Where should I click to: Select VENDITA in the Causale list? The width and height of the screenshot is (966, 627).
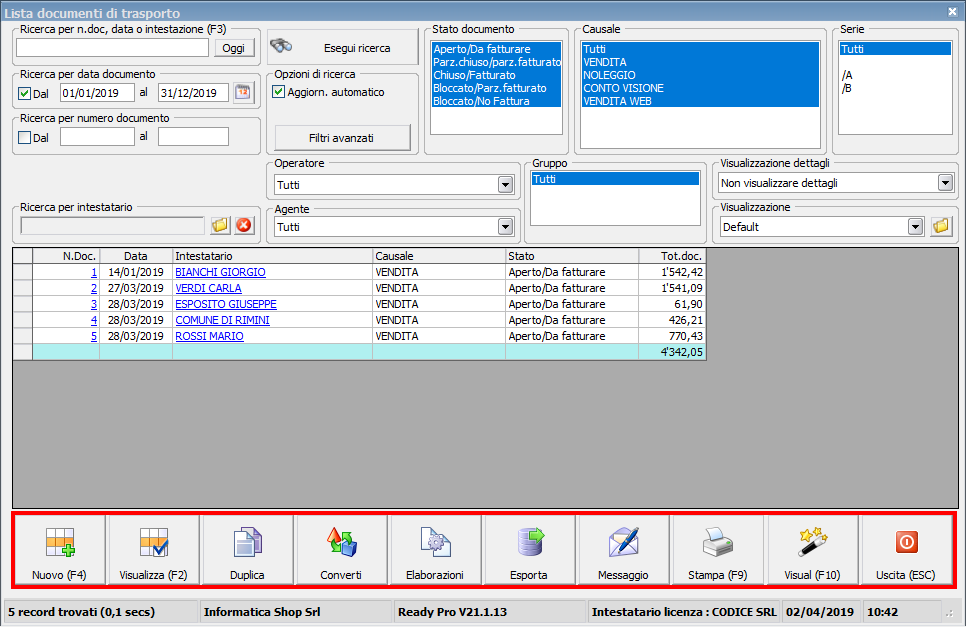[x=700, y=62]
